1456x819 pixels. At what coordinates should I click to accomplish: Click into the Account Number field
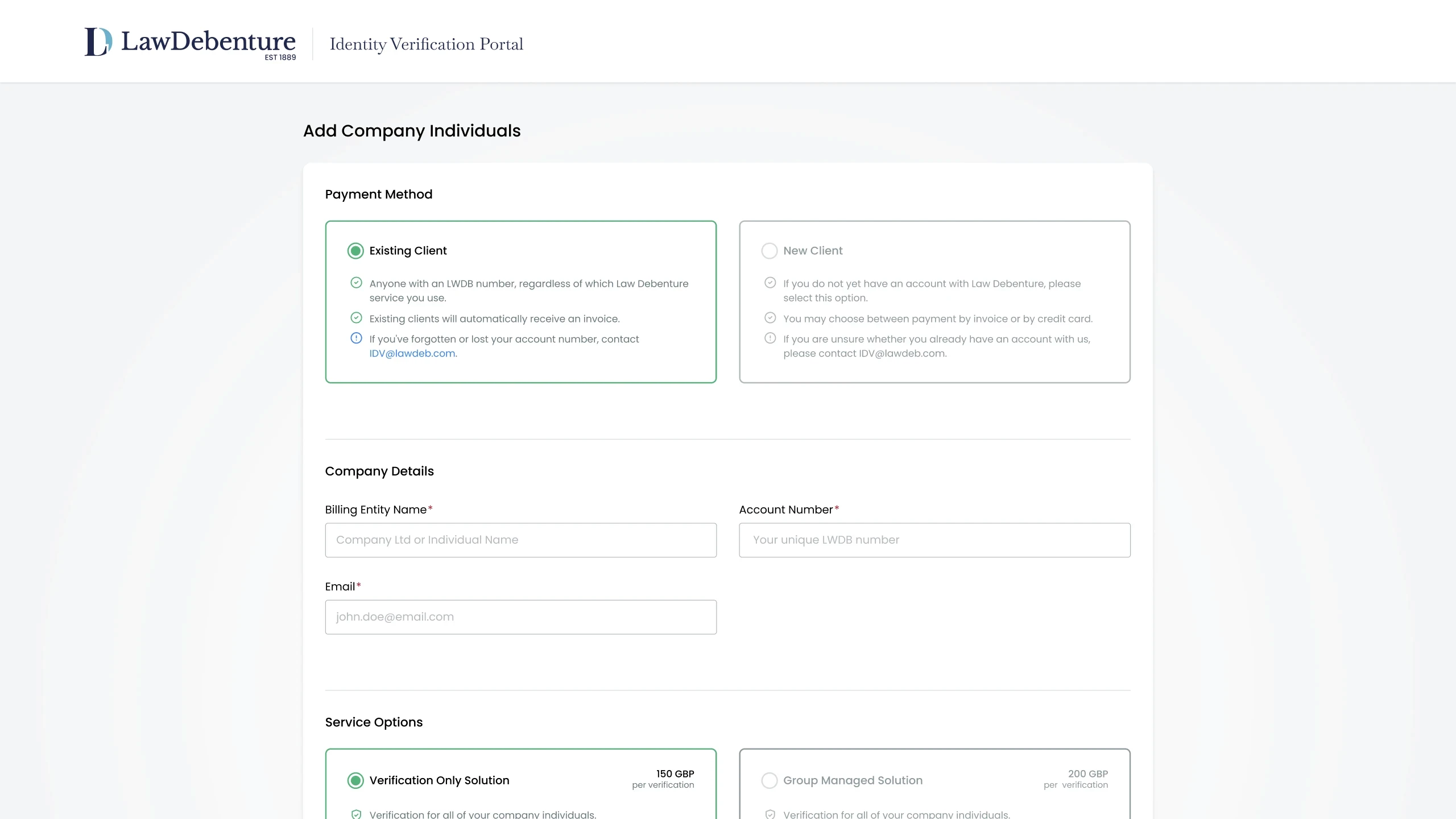click(934, 540)
